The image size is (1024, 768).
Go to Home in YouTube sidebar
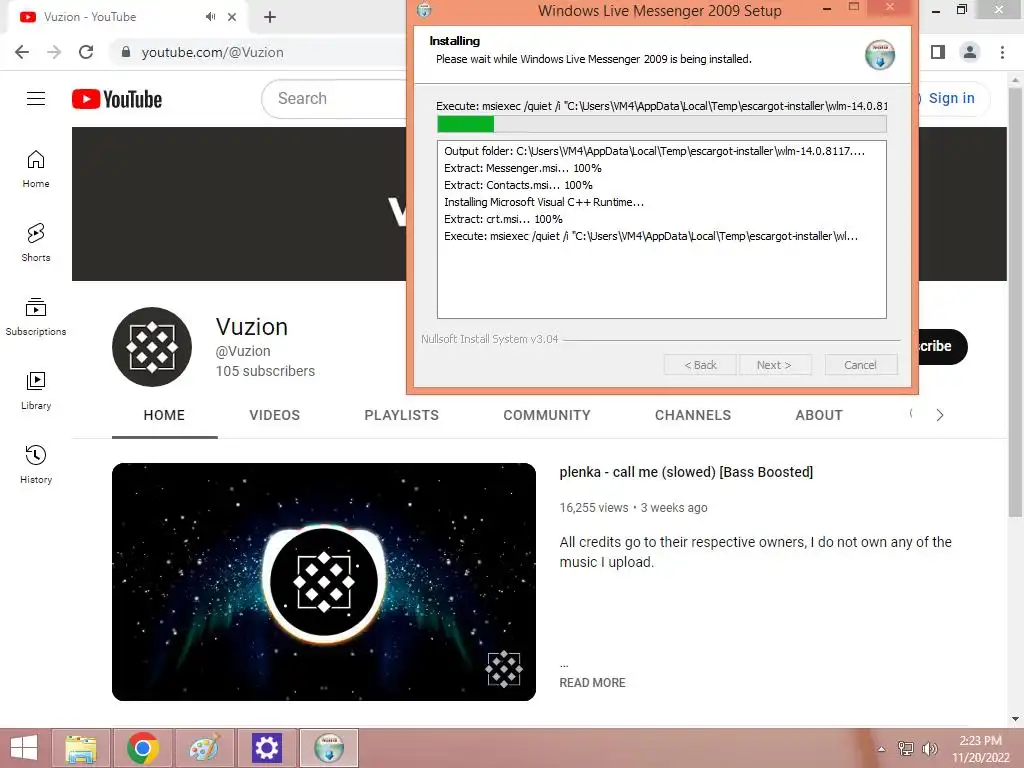[36, 169]
